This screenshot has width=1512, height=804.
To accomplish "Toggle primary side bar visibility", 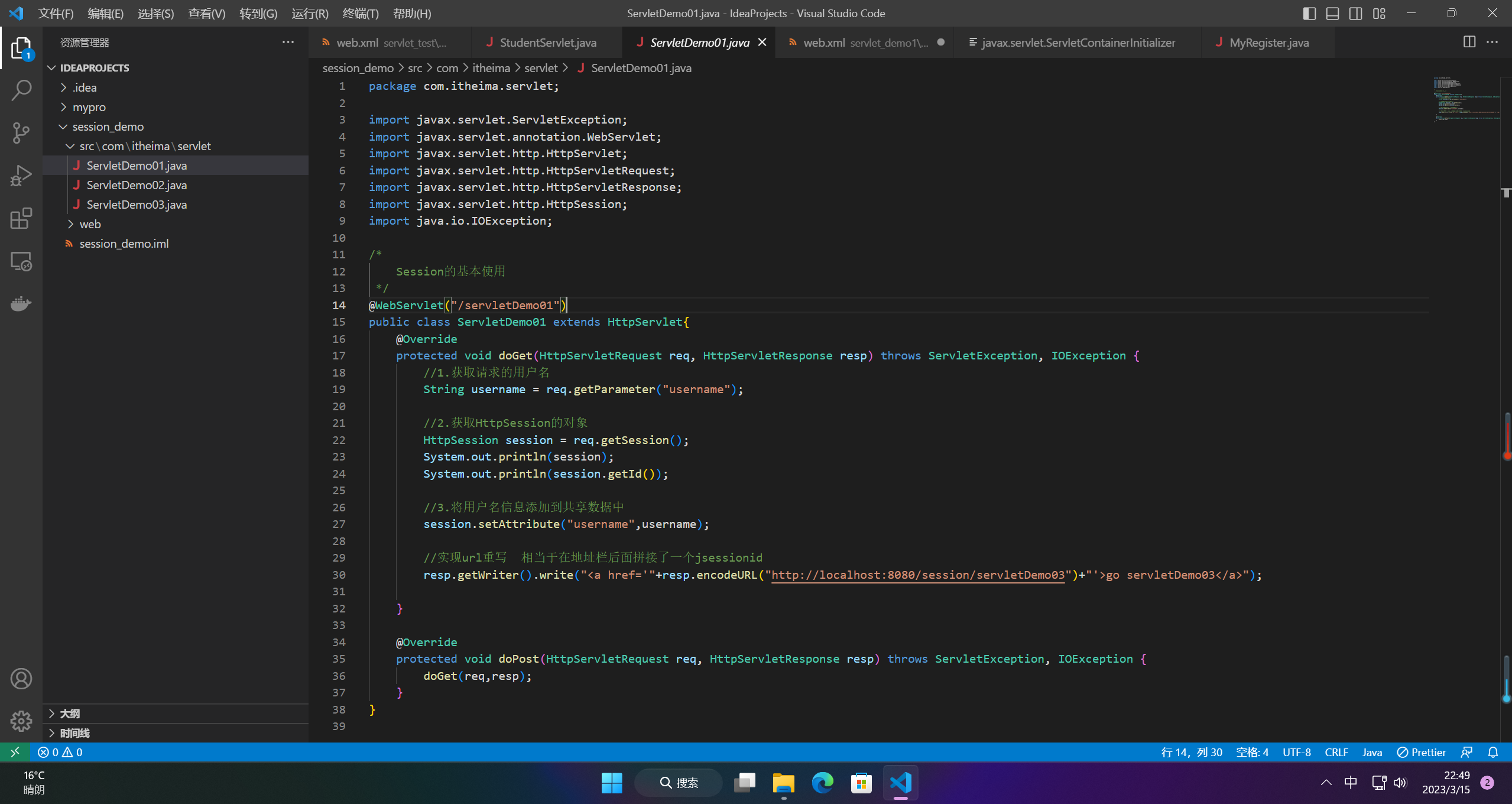I will 1309,13.
